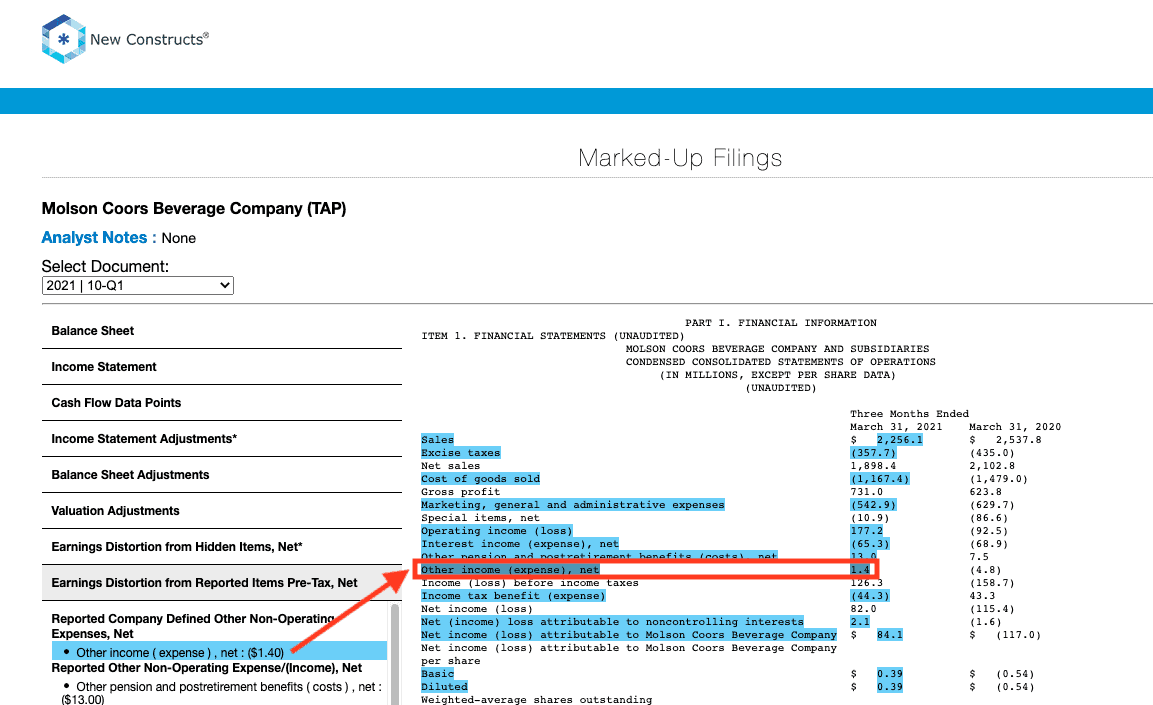Open Balance Sheet Adjustments section
The width and height of the screenshot is (1153, 705).
pos(221,475)
